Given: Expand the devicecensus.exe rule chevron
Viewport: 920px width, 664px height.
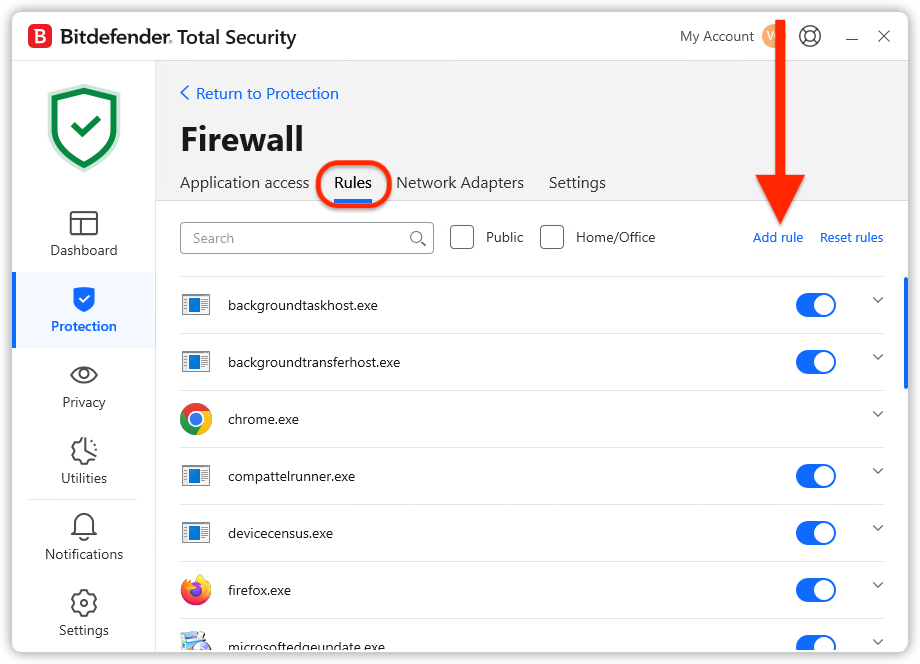Looking at the screenshot, I should (878, 528).
